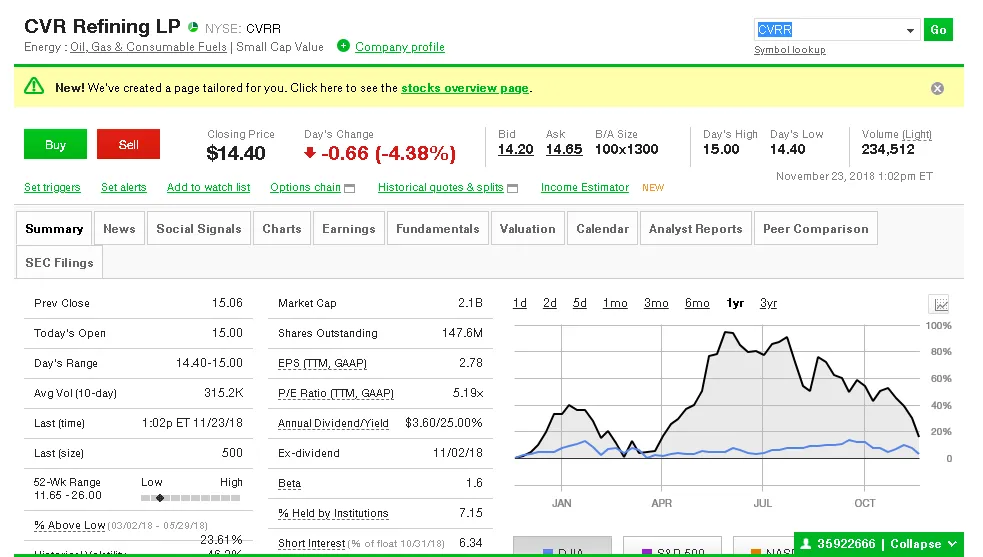Open the Valuation tab

528,229
